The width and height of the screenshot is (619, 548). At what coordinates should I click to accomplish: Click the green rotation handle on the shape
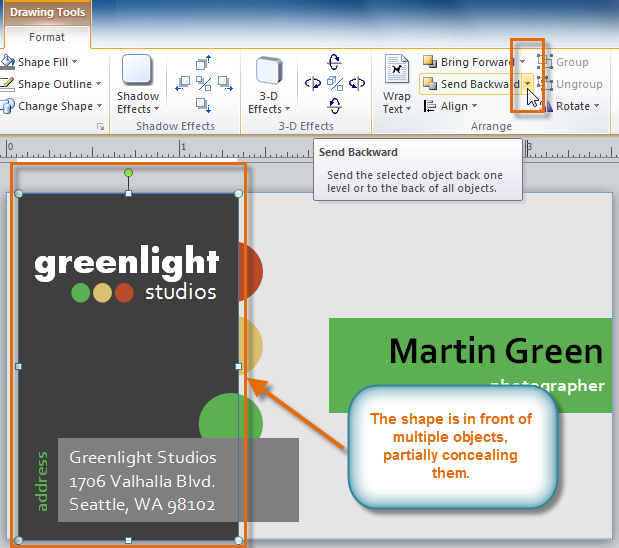tap(128, 173)
